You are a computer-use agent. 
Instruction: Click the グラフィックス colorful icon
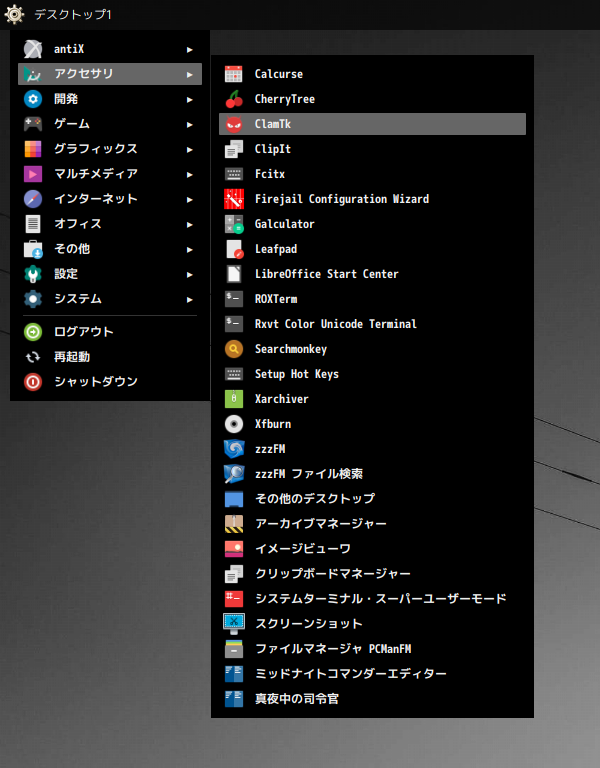[x=33, y=149]
